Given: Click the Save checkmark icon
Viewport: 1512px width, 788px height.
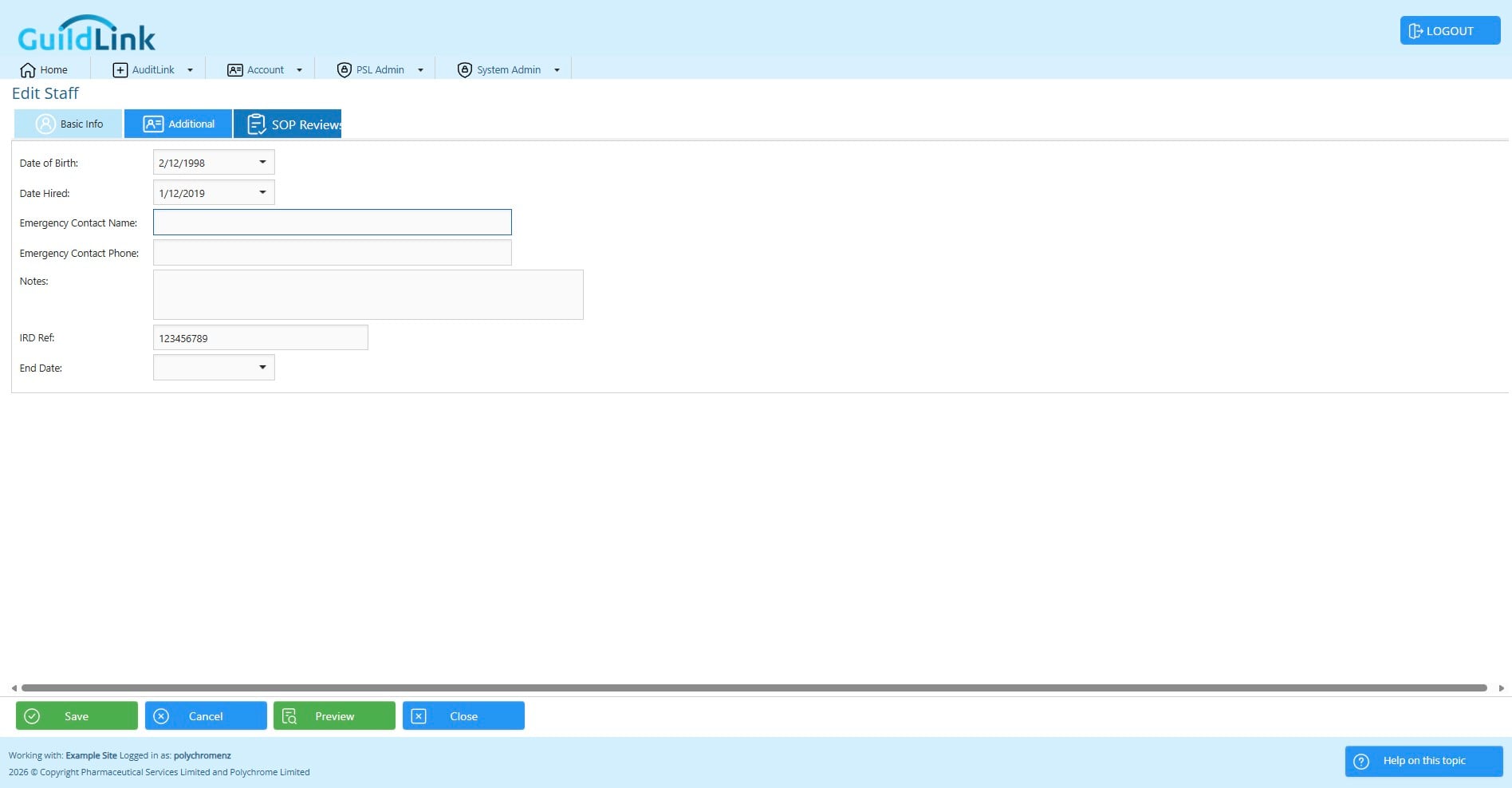Looking at the screenshot, I should 32,716.
